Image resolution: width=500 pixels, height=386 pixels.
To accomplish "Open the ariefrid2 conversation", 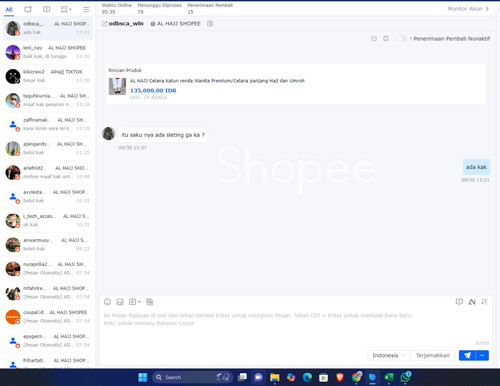I will 48,172.
